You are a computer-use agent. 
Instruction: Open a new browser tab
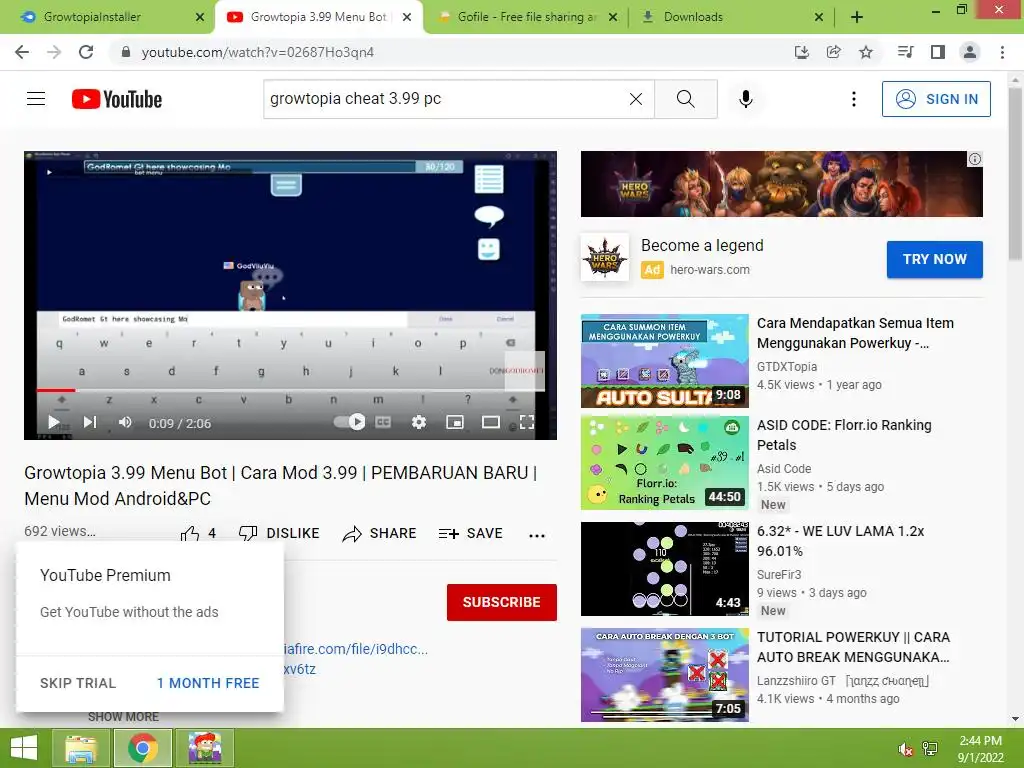tap(857, 17)
